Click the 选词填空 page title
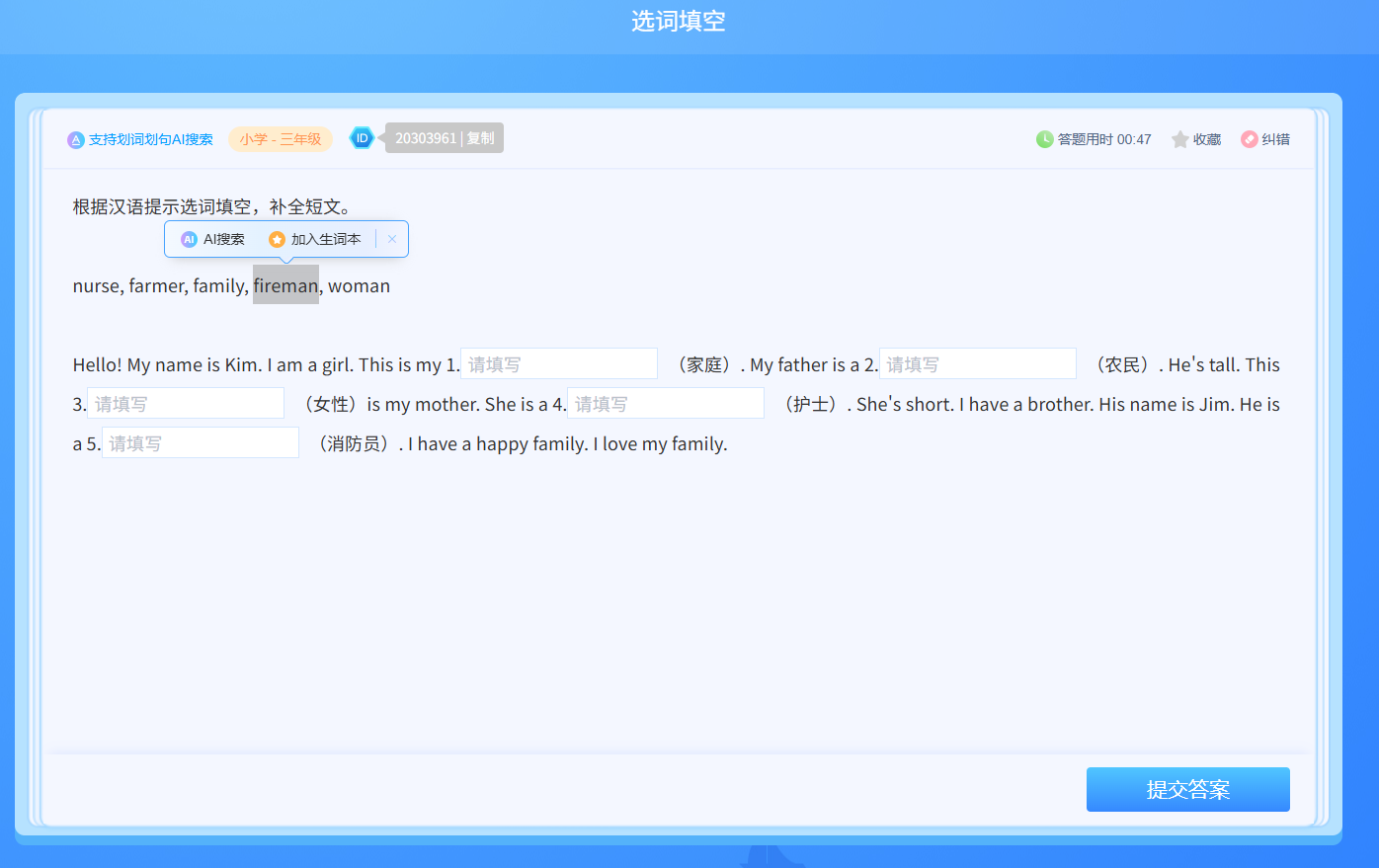1379x868 pixels. pos(679,21)
